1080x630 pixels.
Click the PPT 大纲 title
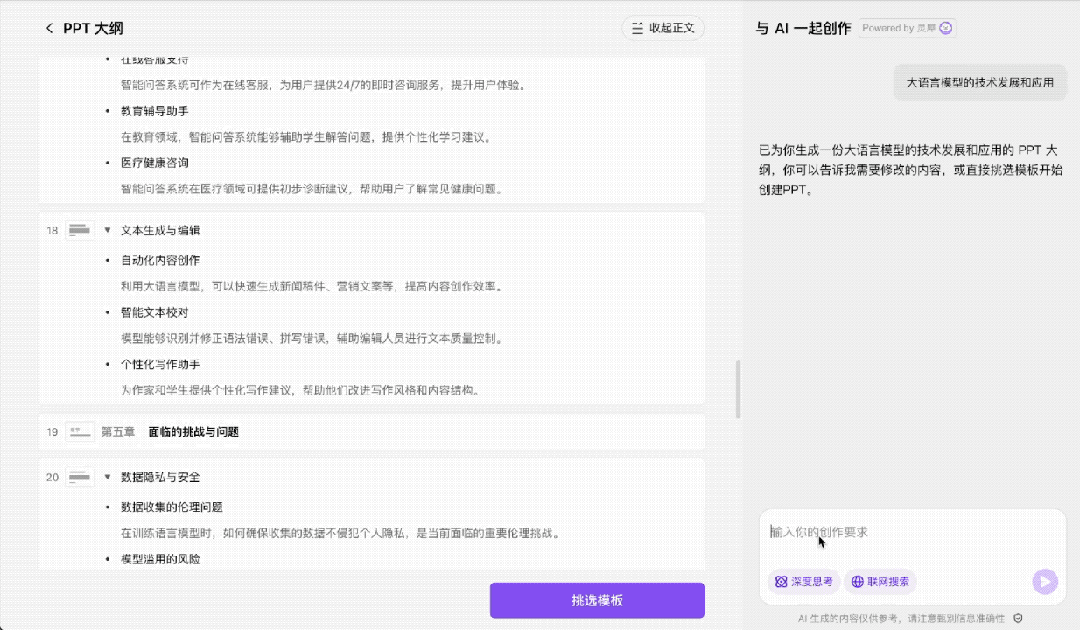(93, 28)
